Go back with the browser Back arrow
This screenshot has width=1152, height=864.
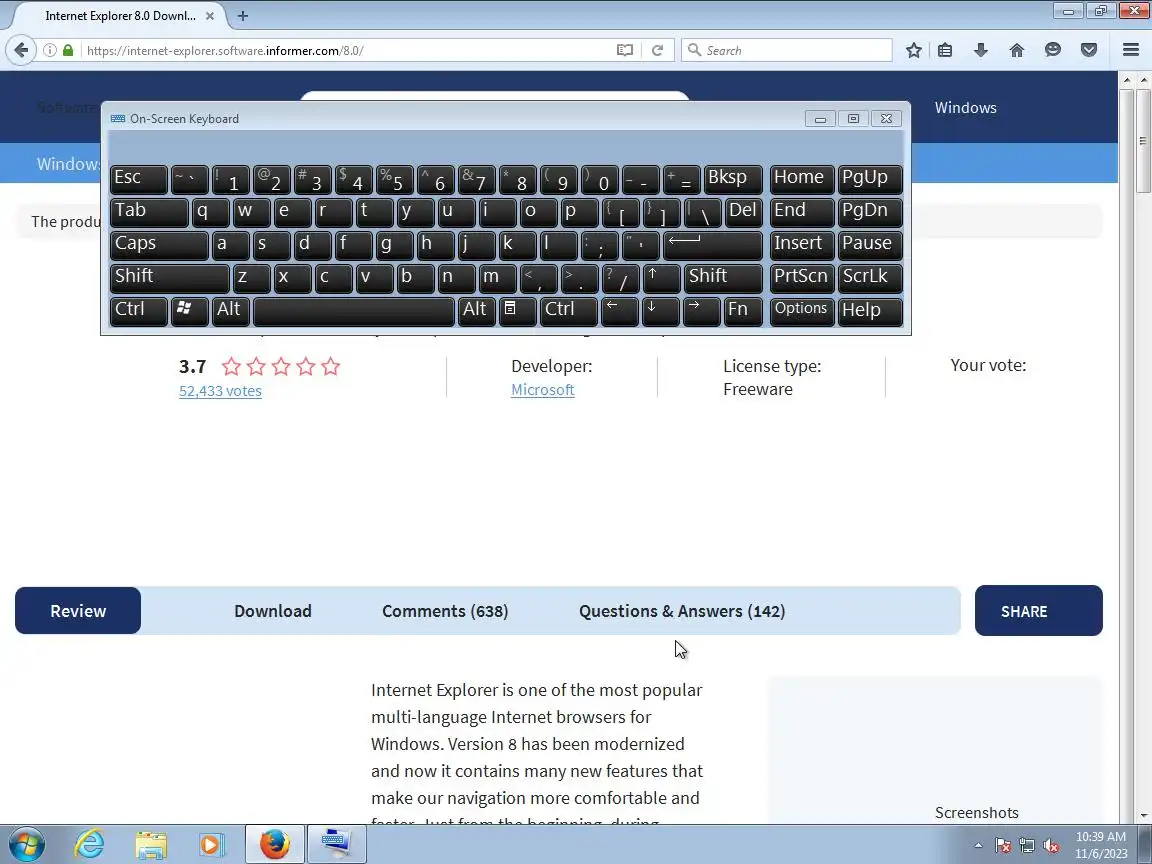(x=21, y=50)
